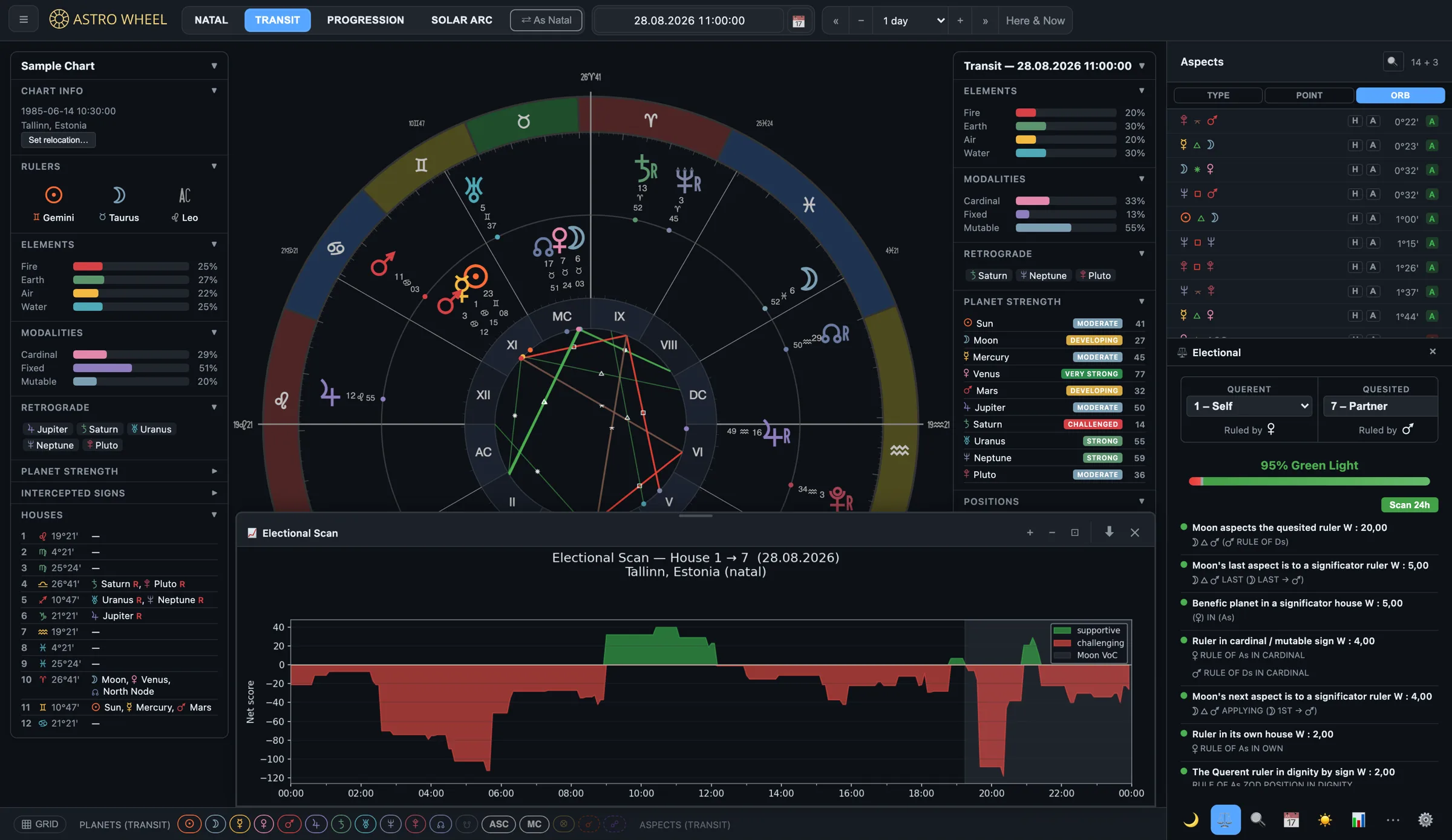Open the 1 day step dropdown
Image resolution: width=1452 pixels, height=840 pixels.
coord(911,21)
